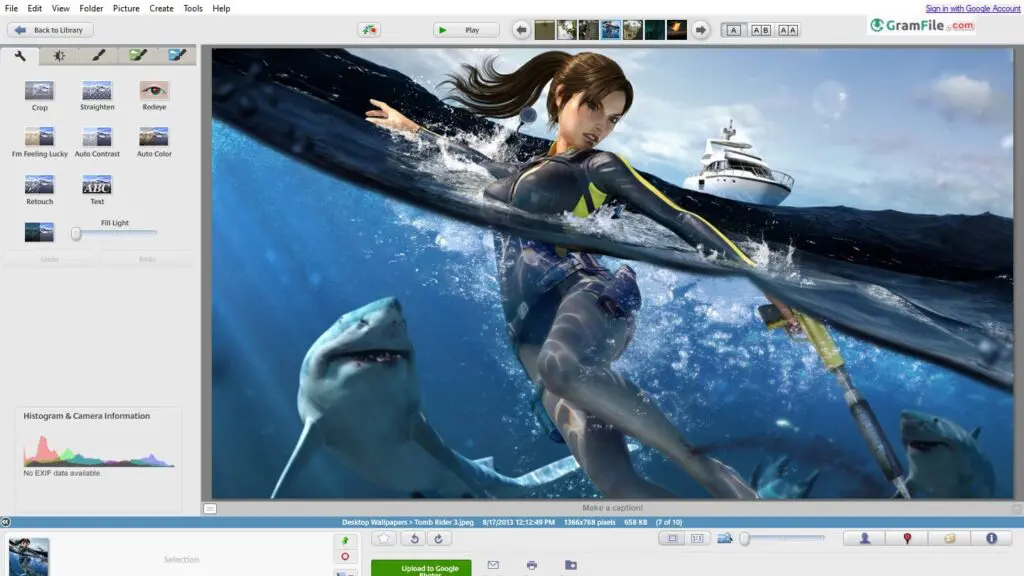Open the Create menu
The image size is (1024, 576).
161,8
